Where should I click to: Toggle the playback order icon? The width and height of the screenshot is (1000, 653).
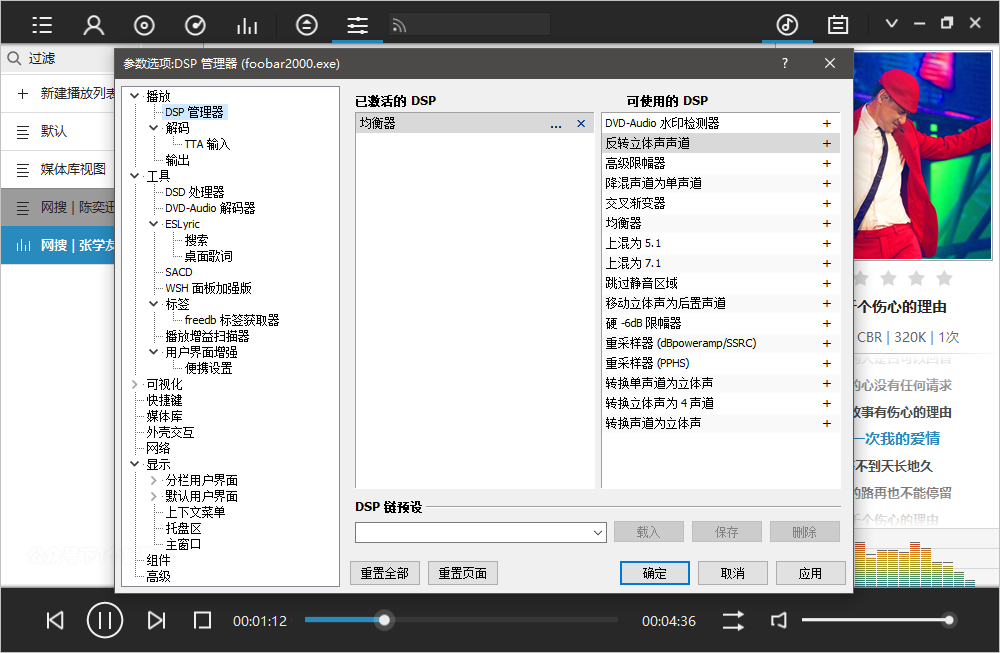coord(733,621)
